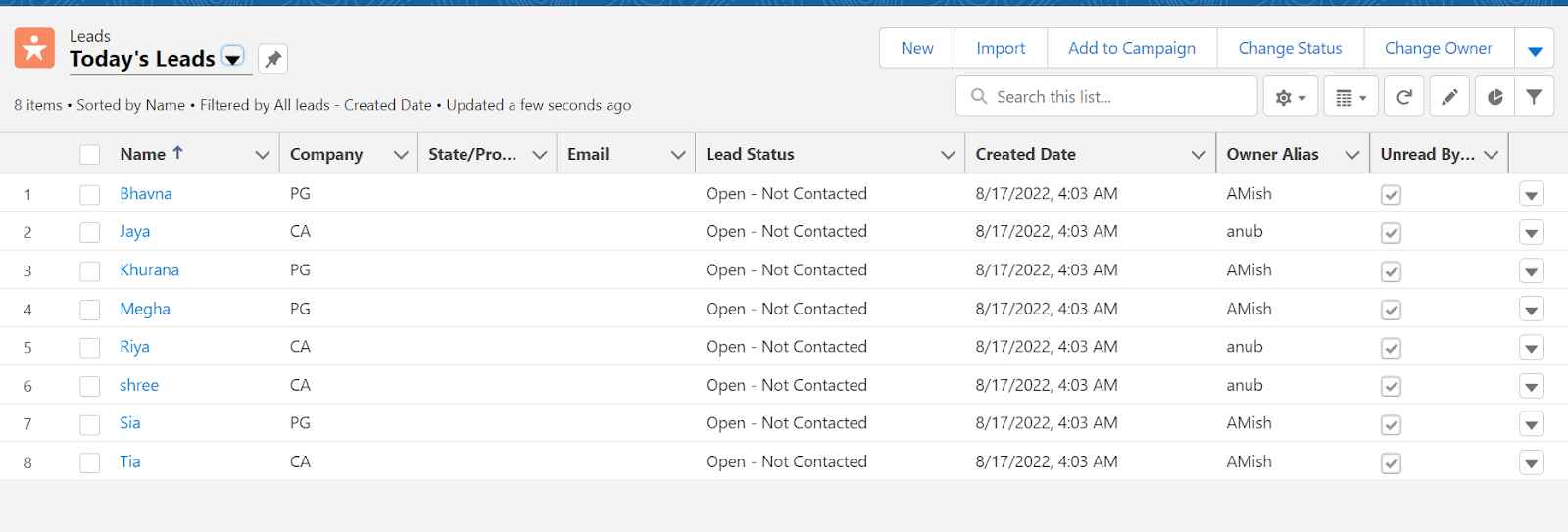The height and width of the screenshot is (532, 1568).
Task: Open the shree lead record
Action: pyautogui.click(x=139, y=385)
